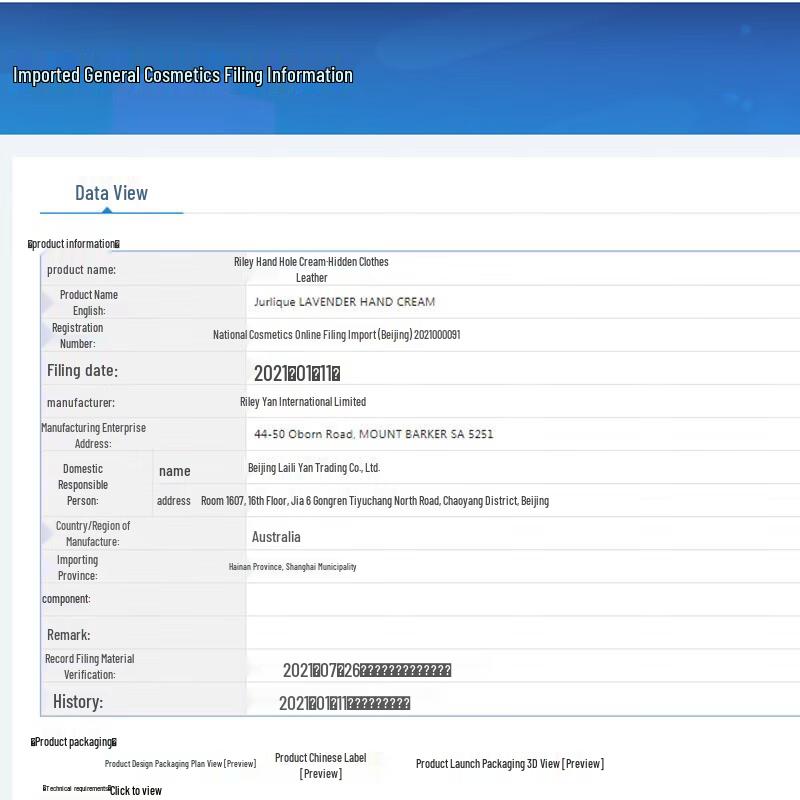Click the Record Filing Material Verification date entry
The width and height of the screenshot is (800, 800).
[366, 670]
